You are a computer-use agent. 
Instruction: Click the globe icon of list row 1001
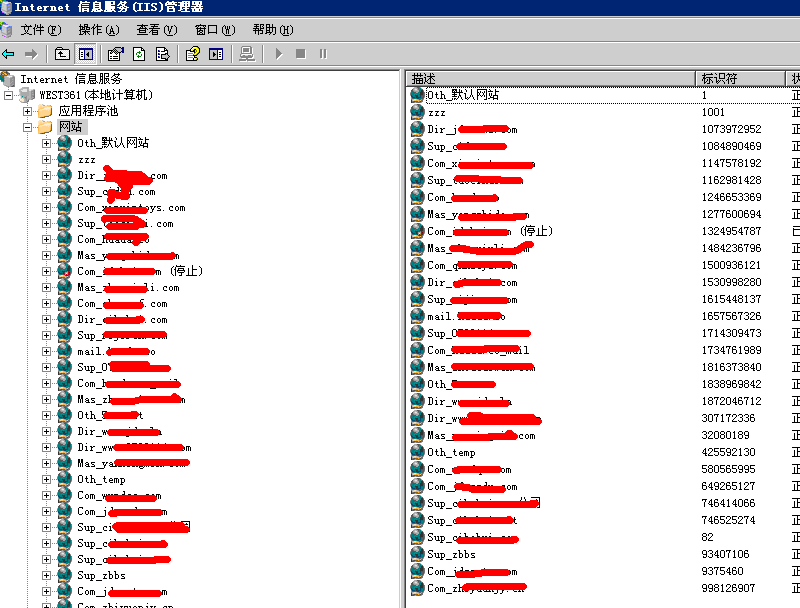coord(417,112)
